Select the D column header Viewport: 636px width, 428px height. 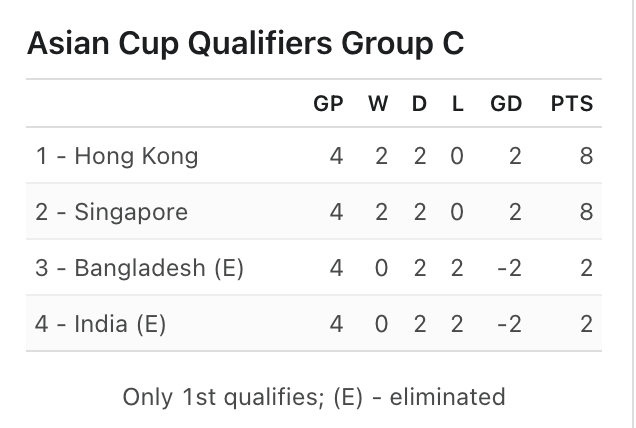pyautogui.click(x=419, y=104)
